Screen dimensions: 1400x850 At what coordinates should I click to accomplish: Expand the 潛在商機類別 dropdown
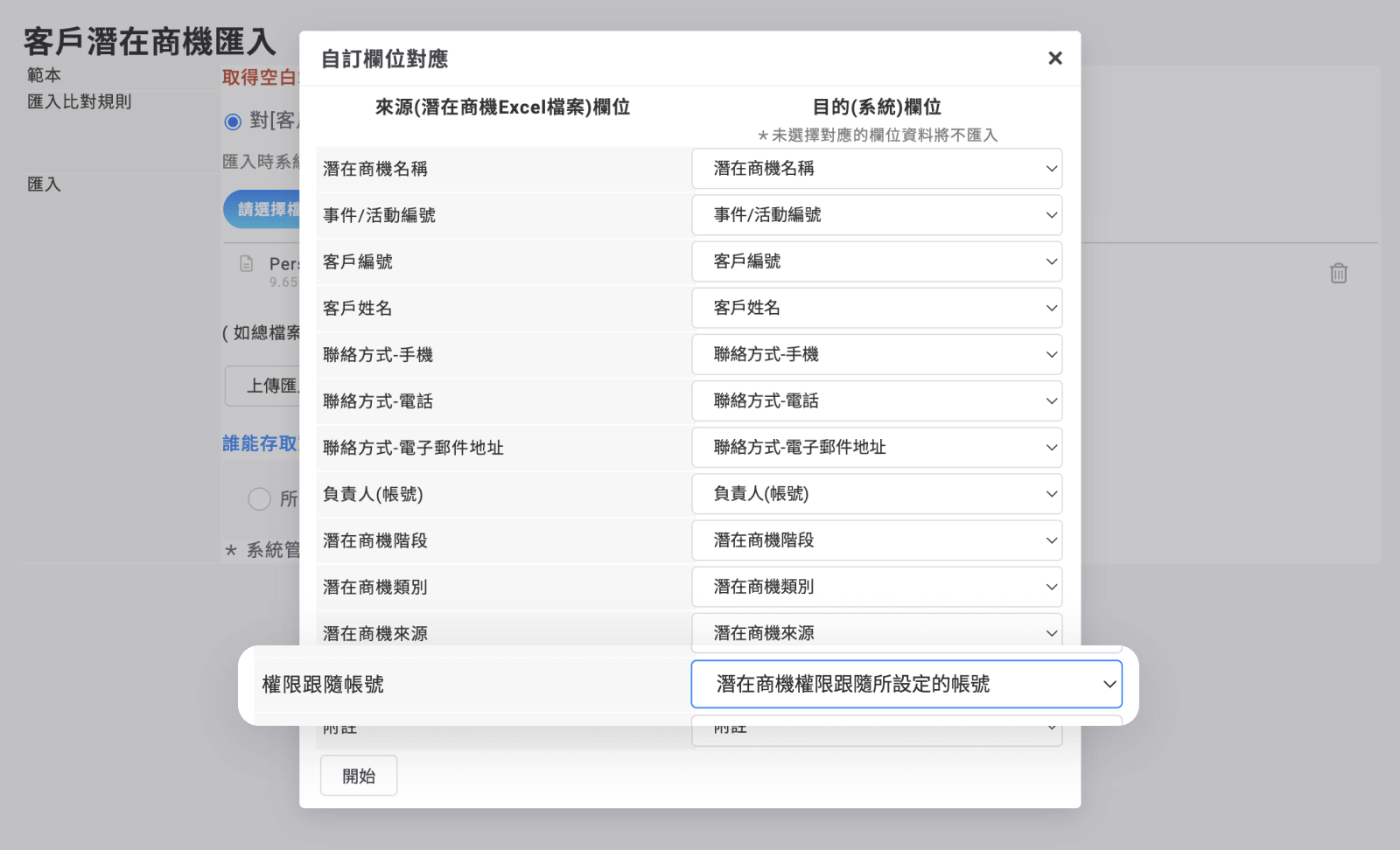[877, 587]
